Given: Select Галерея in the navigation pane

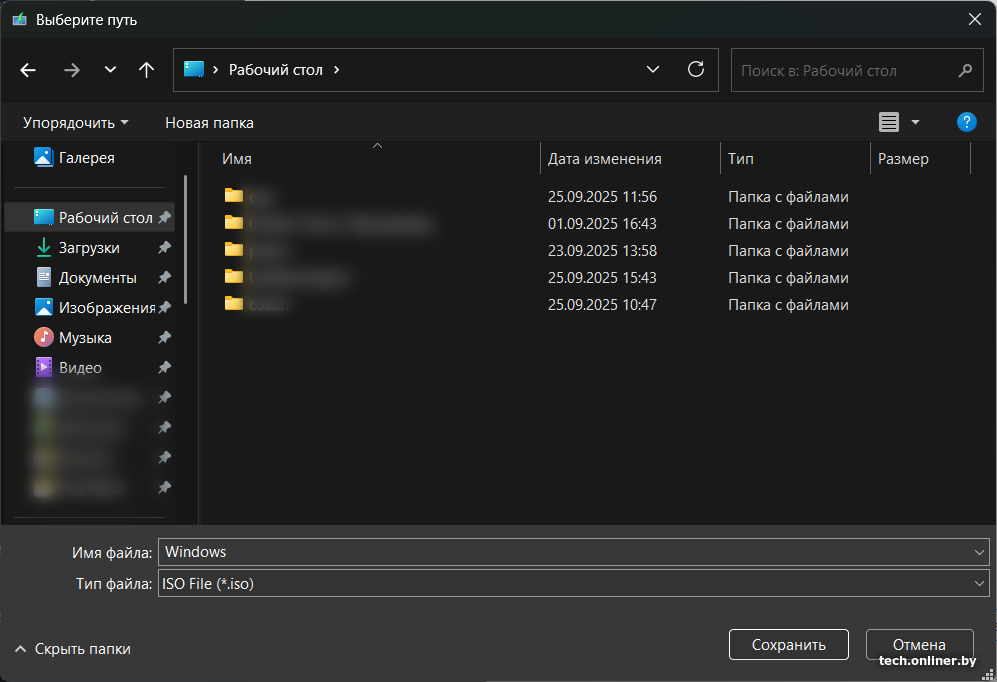Looking at the screenshot, I should [x=86, y=158].
